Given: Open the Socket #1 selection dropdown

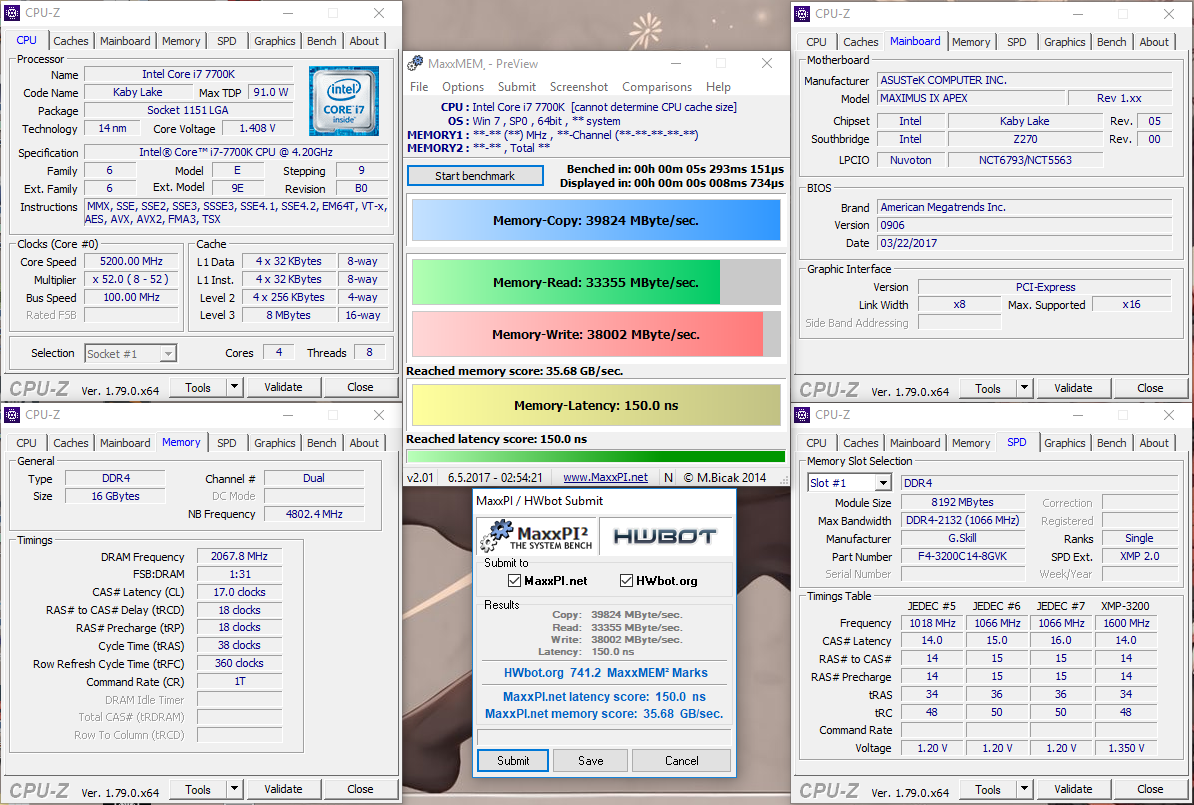Looking at the screenshot, I should (168, 353).
